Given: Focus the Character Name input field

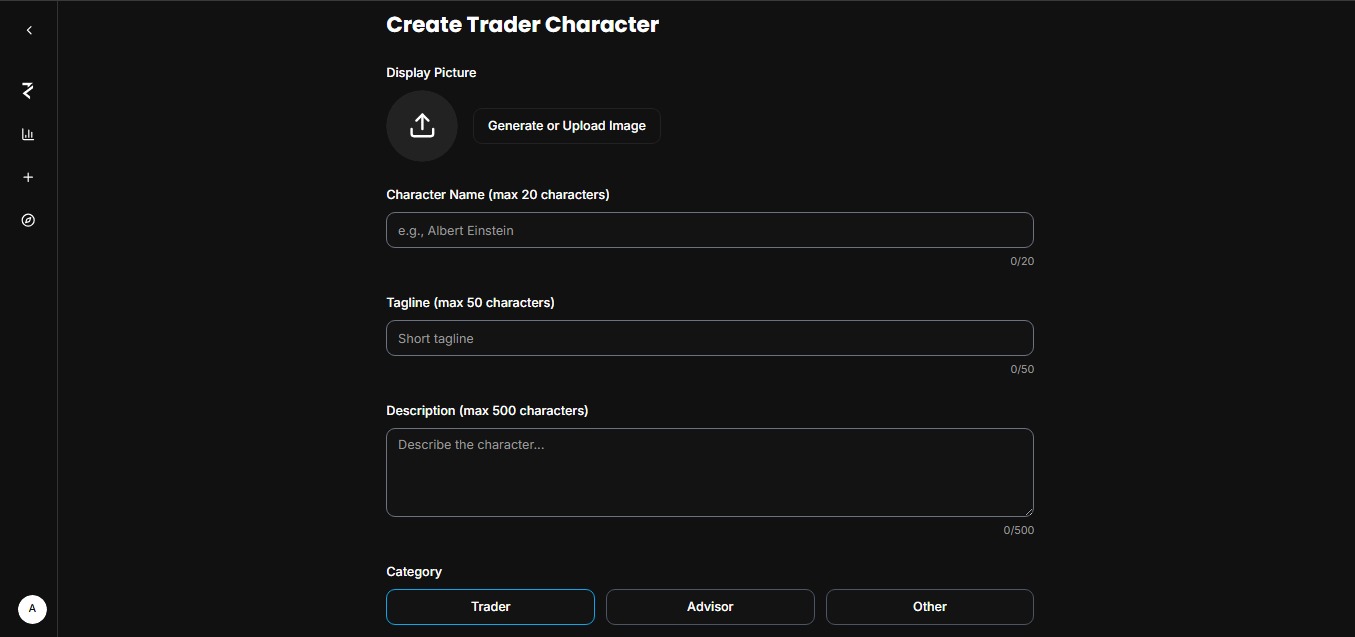Looking at the screenshot, I should click(x=709, y=230).
